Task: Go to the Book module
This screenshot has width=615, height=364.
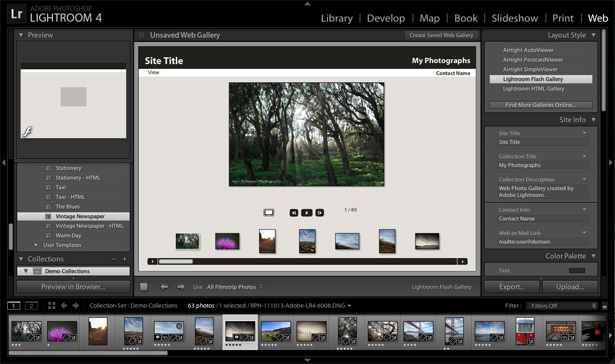Action: [466, 18]
